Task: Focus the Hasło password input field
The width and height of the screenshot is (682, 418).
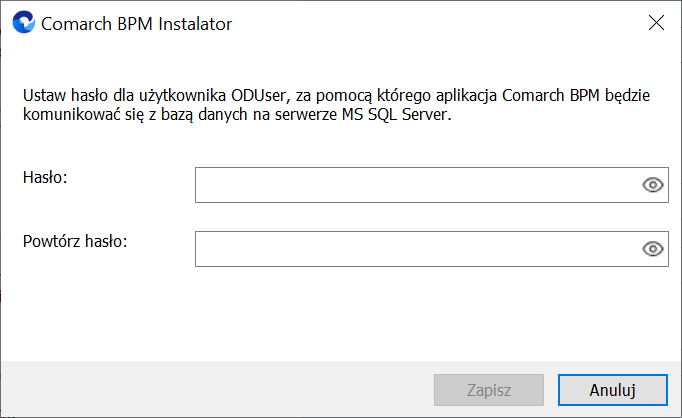Action: coord(431,185)
